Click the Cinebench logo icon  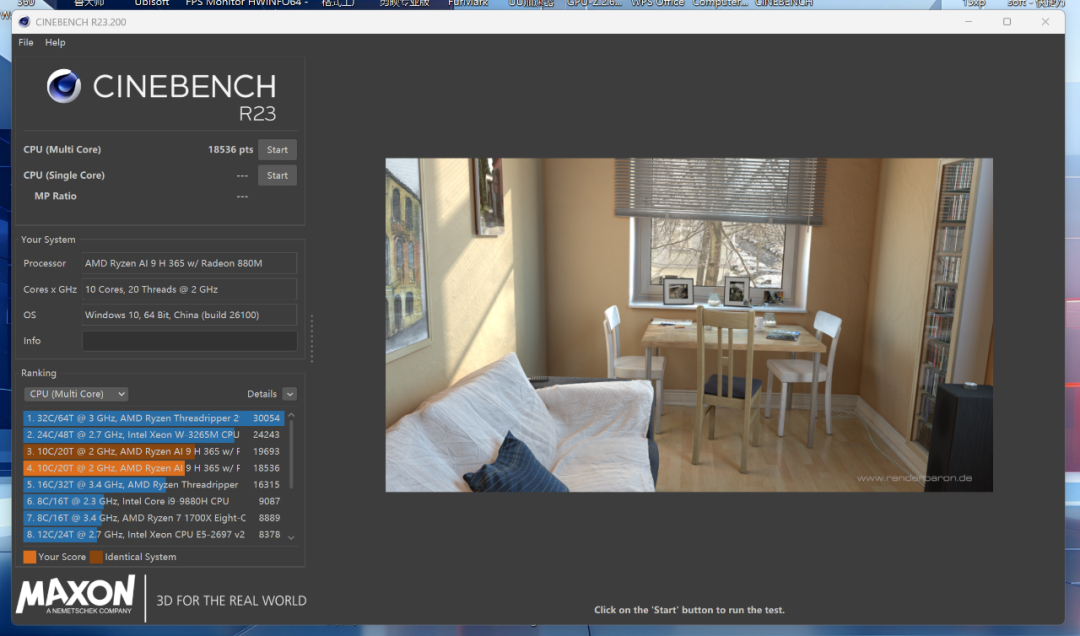64,86
